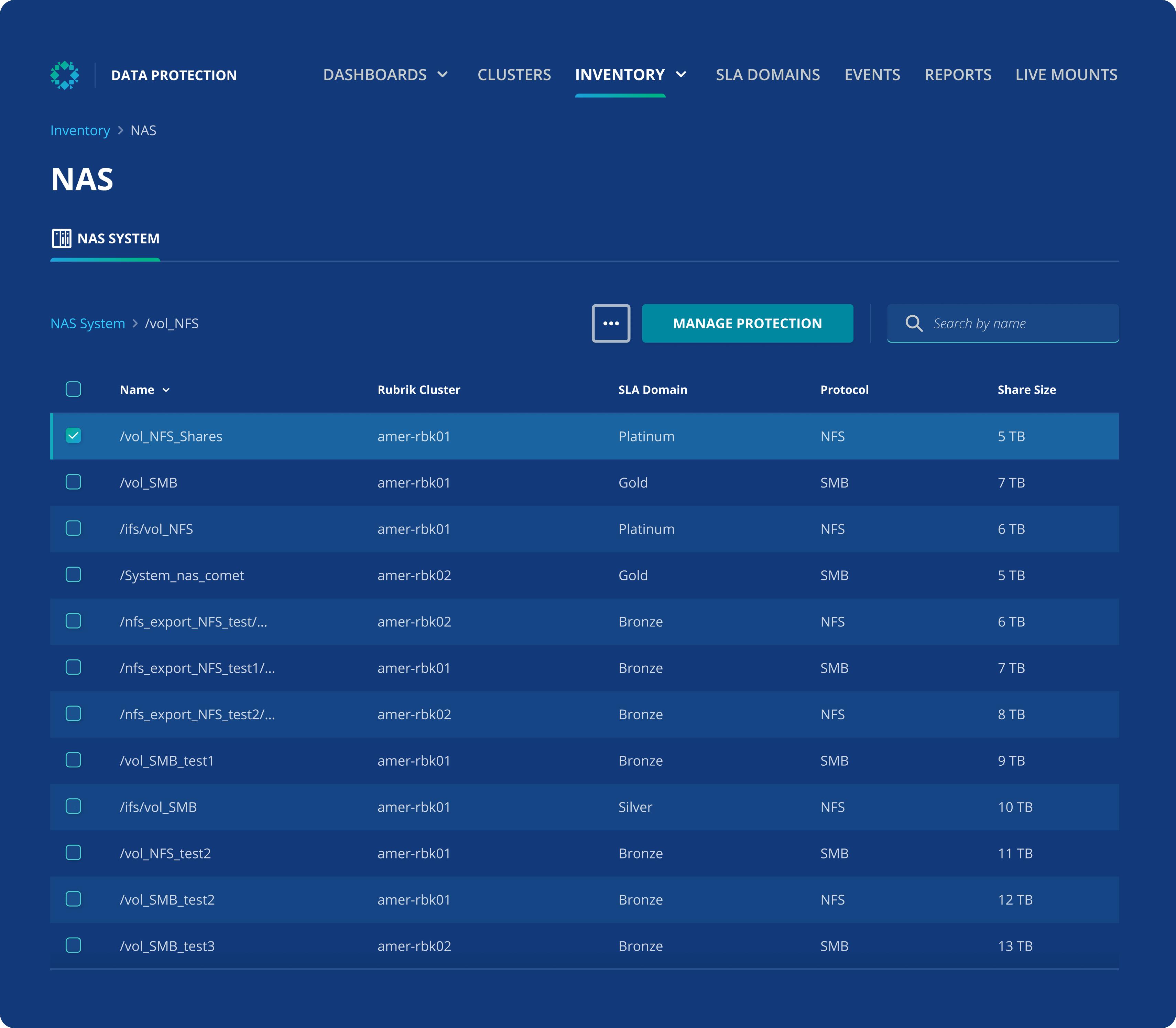Screen dimensions: 1176x1028
Task: Select the NAS SYSTEM tab
Action: tap(106, 239)
